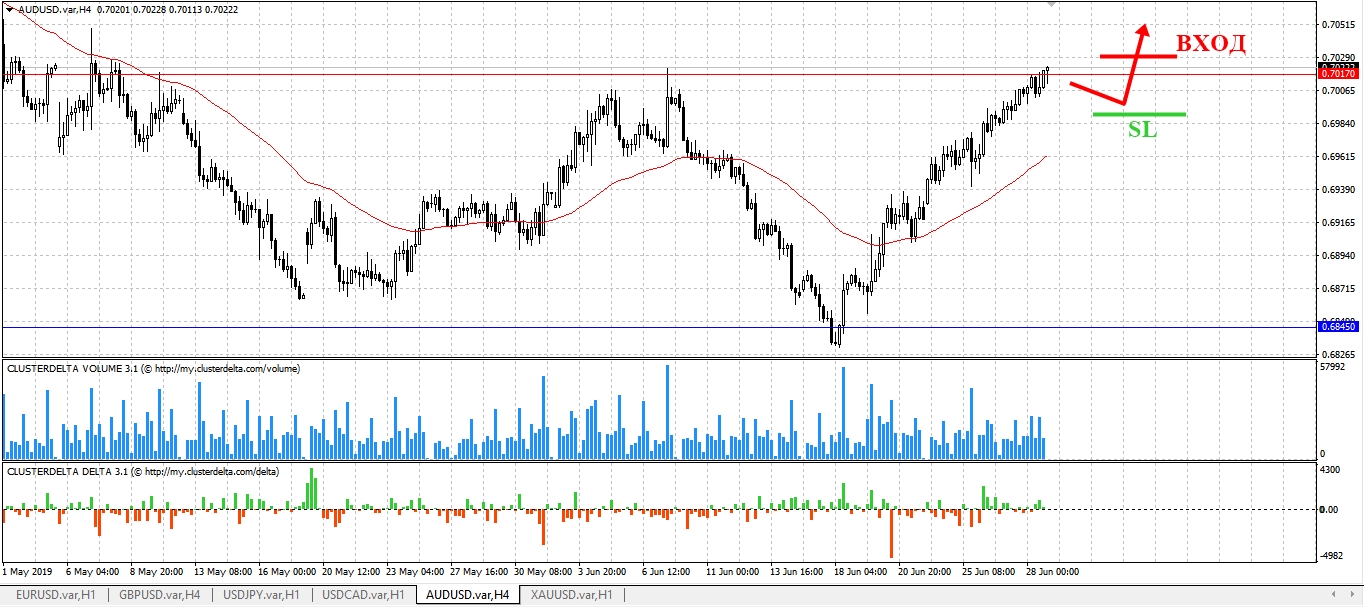
Task: Select the red ВХОД text label
Action: coord(1210,44)
